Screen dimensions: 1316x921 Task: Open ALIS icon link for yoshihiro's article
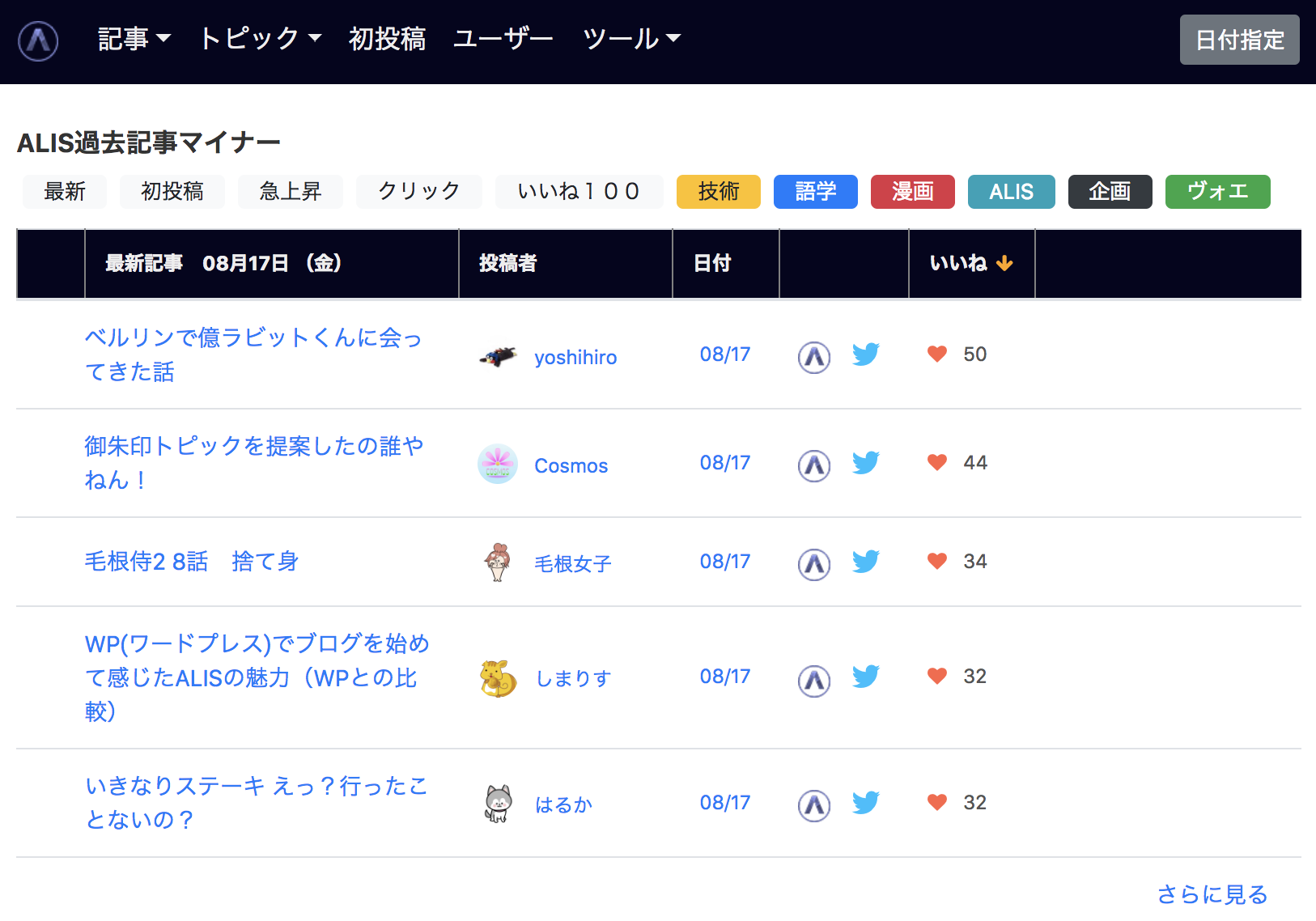[813, 356]
